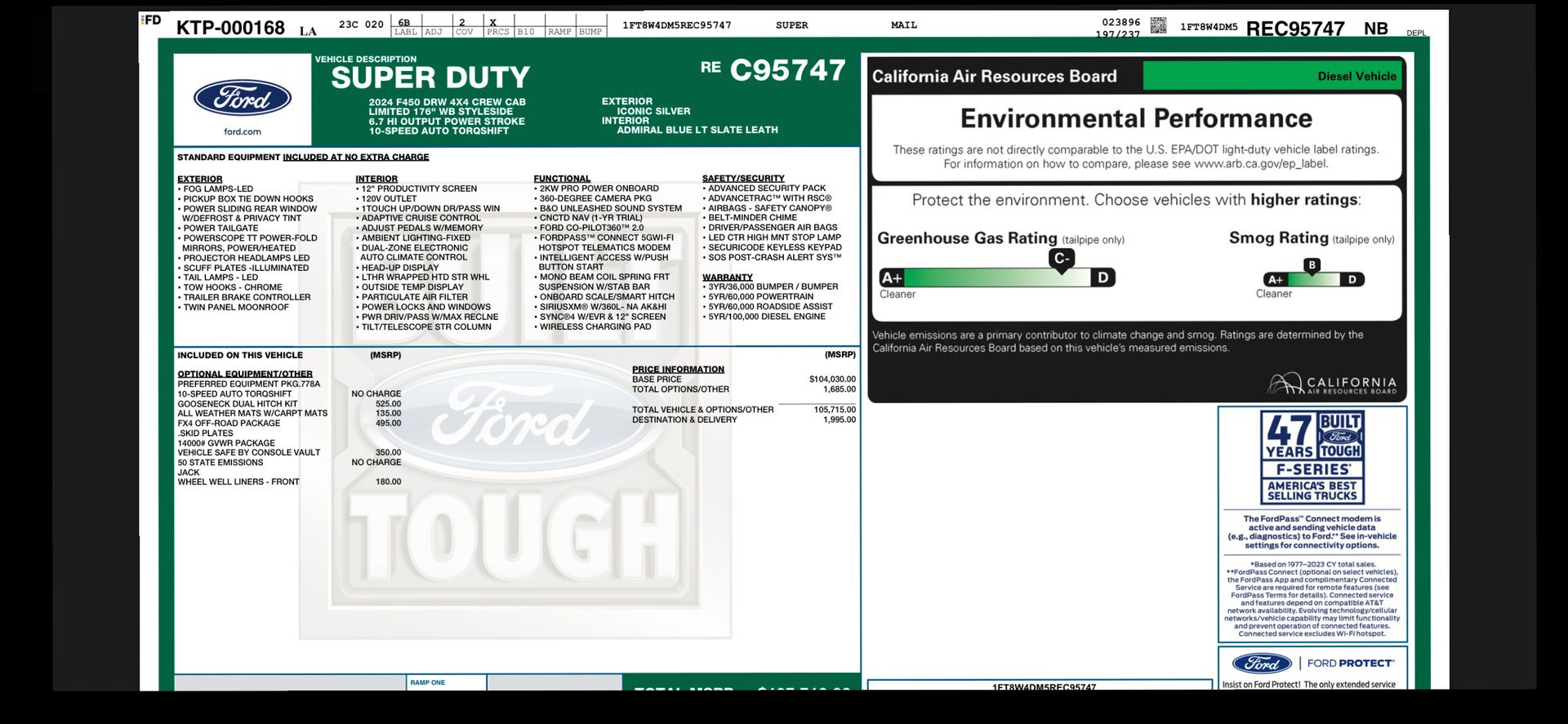This screenshot has width=1568, height=724.
Task: Click the Ford Protect oval logo
Action: [1262, 663]
